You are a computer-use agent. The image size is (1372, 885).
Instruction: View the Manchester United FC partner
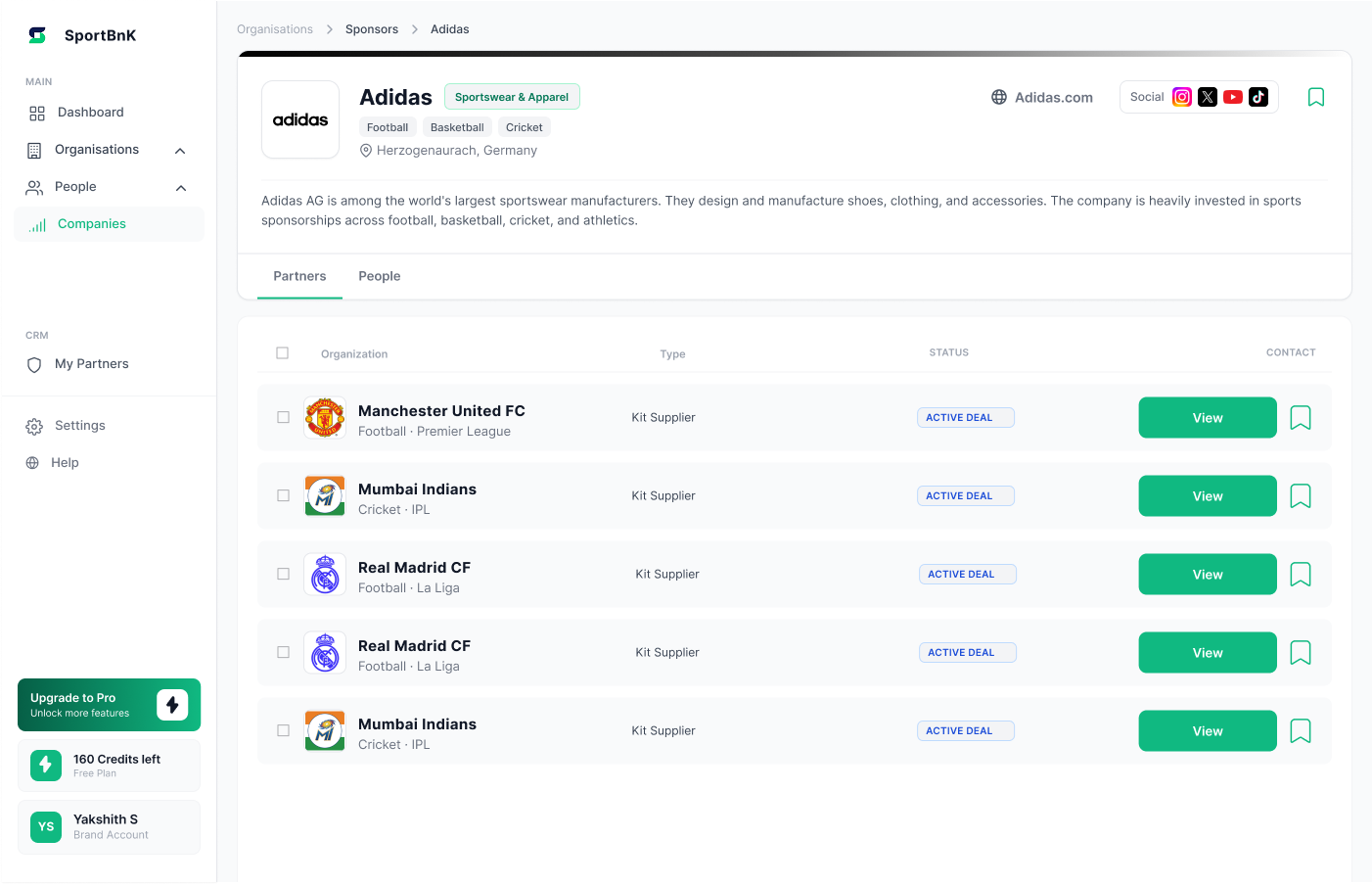(x=1208, y=418)
